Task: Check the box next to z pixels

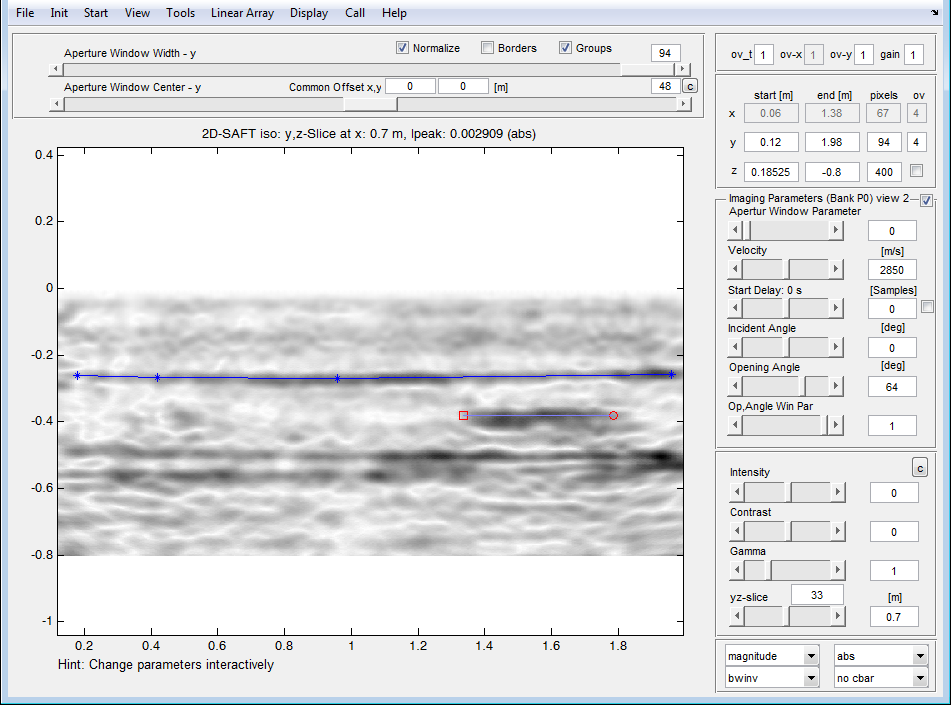Action: point(916,170)
